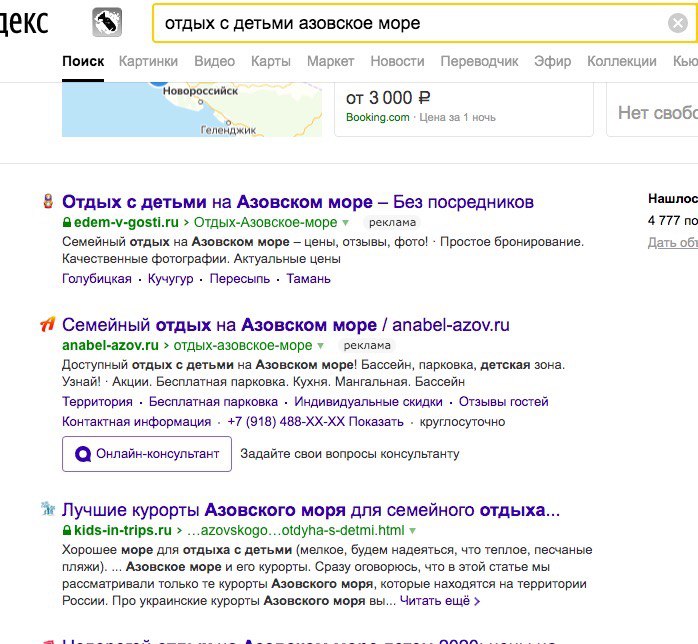
Task: Open the Пересыпь sitelink
Action: click(239, 279)
